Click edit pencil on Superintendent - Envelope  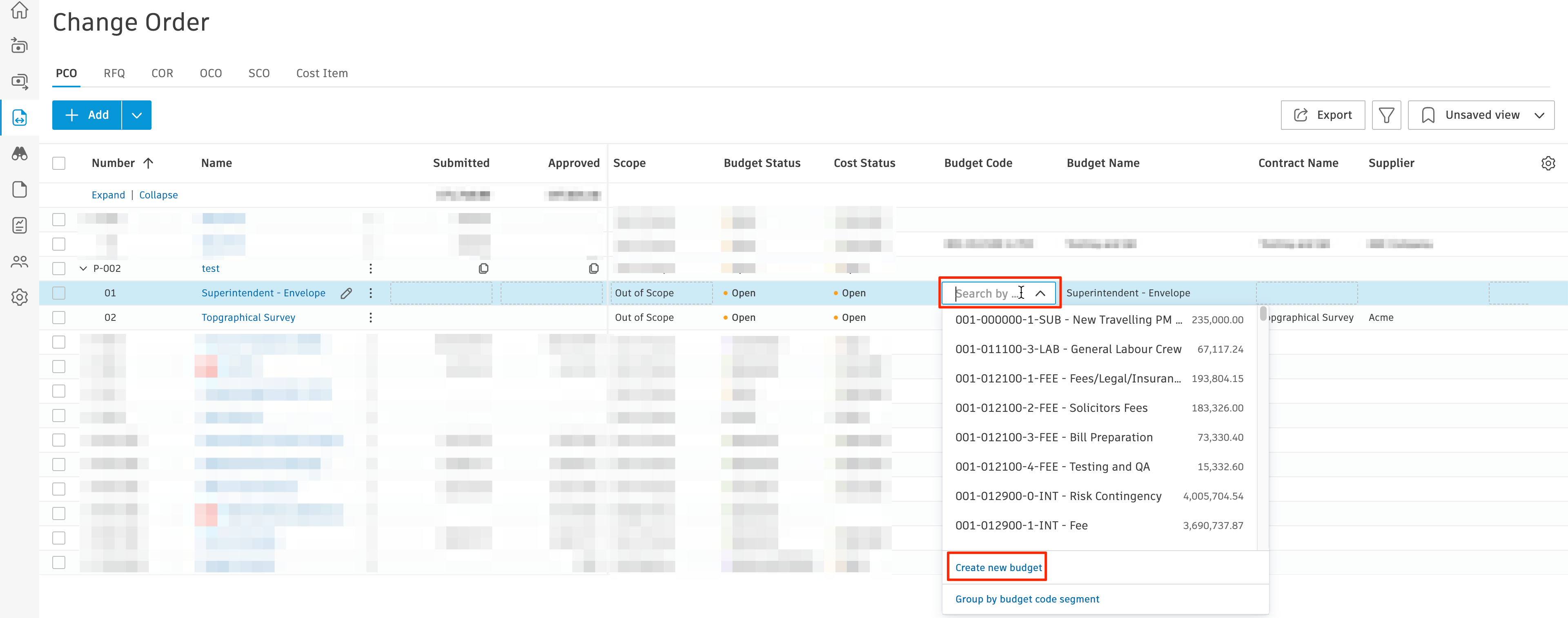tap(346, 293)
